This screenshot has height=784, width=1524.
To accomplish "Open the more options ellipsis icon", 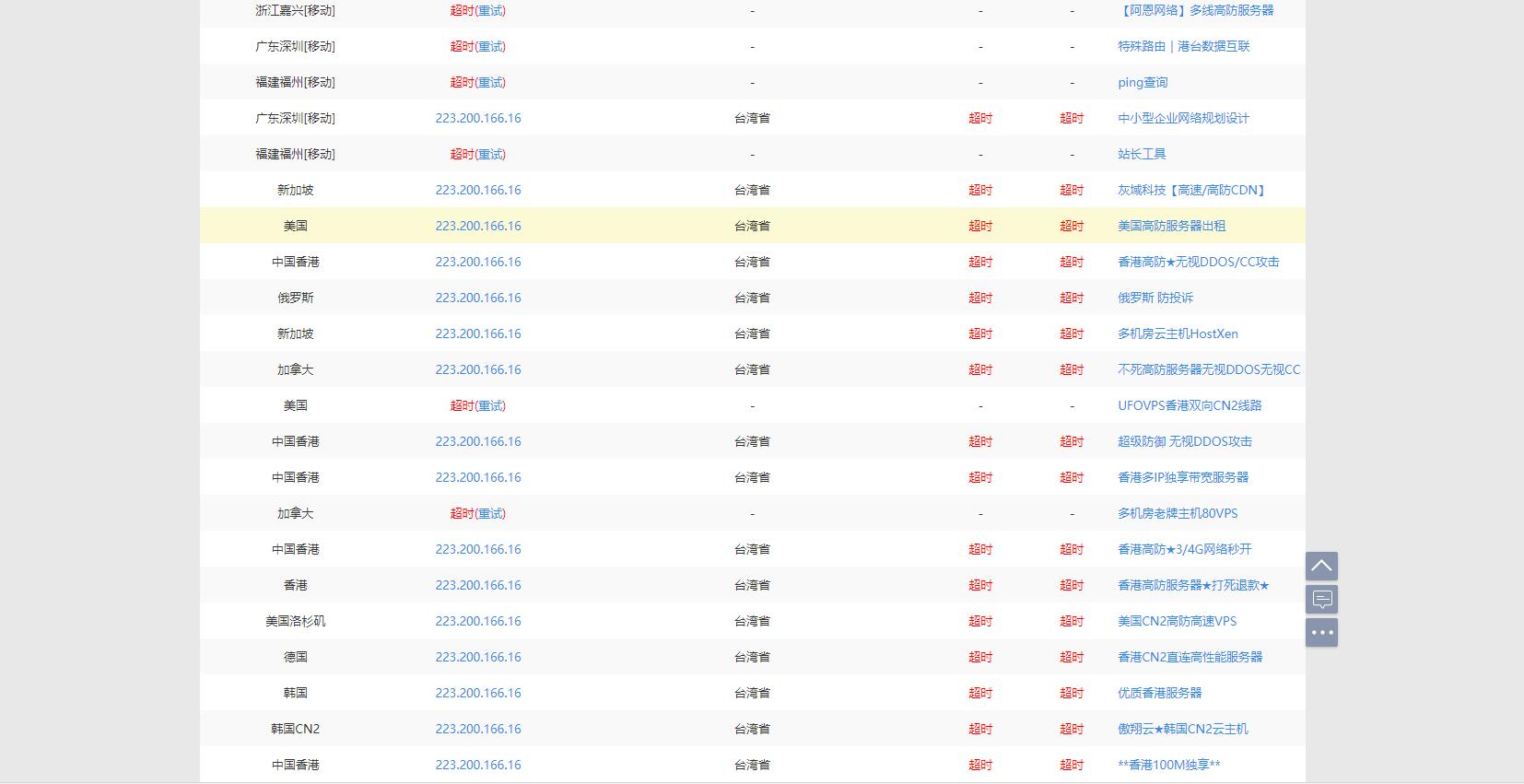I will click(x=1321, y=632).
